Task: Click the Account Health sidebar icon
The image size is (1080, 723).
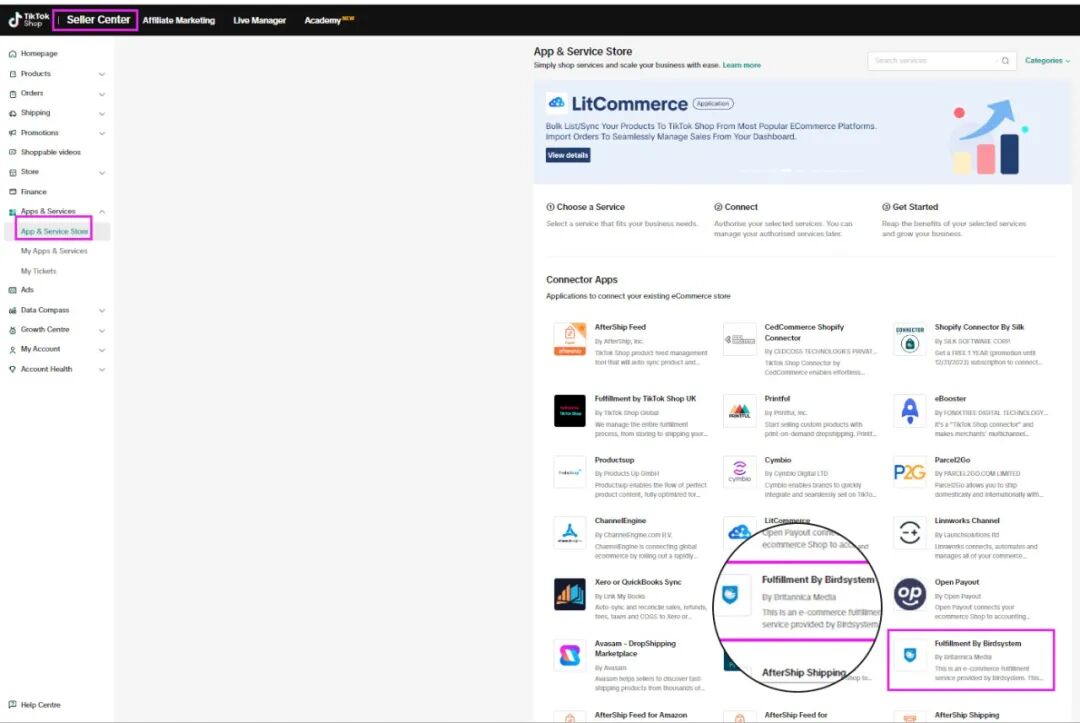Action: tap(12, 369)
